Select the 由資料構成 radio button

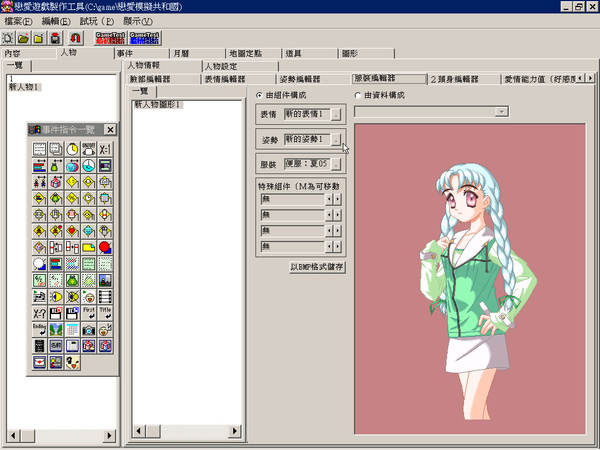pyautogui.click(x=358, y=95)
